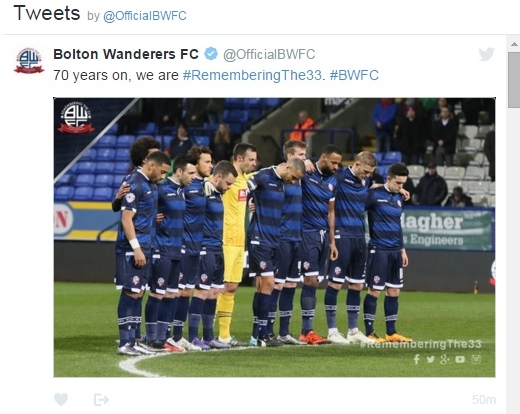520x414 pixels.
Task: Open the #BWFC hashtag link
Action: [354, 75]
